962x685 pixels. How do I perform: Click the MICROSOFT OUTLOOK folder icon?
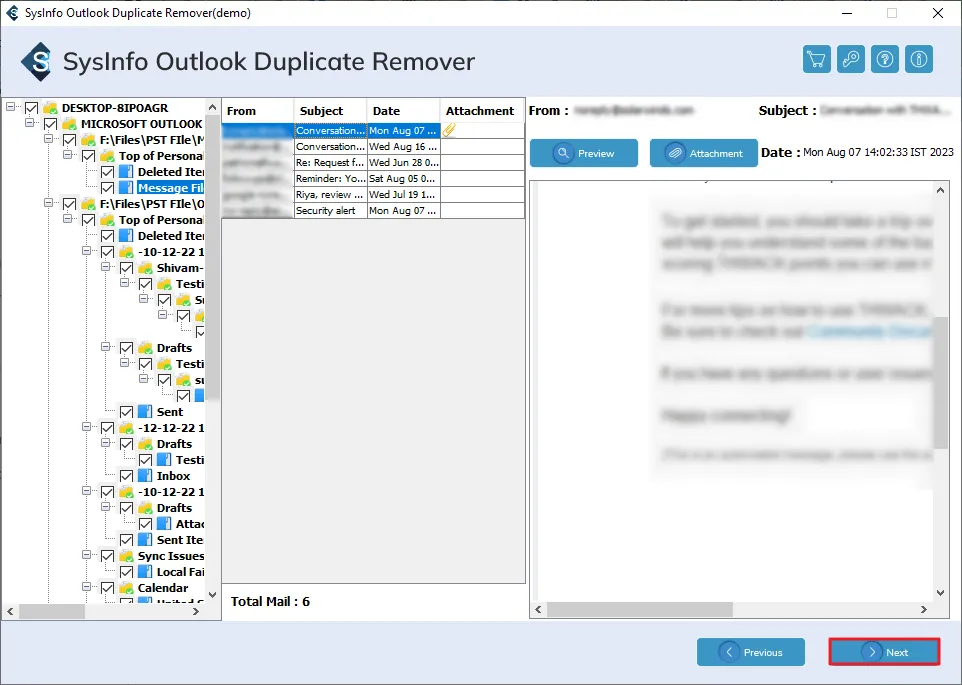[69, 124]
